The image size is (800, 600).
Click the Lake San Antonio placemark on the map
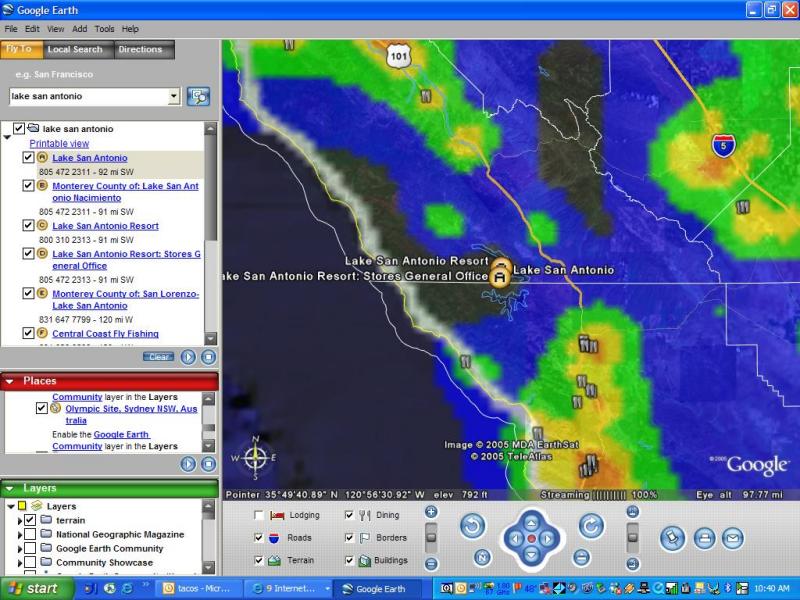[x=500, y=278]
